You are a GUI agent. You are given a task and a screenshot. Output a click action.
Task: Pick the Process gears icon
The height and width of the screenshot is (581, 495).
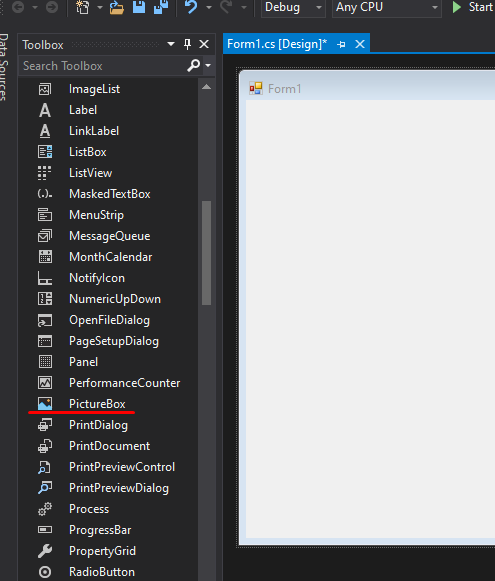click(x=45, y=509)
